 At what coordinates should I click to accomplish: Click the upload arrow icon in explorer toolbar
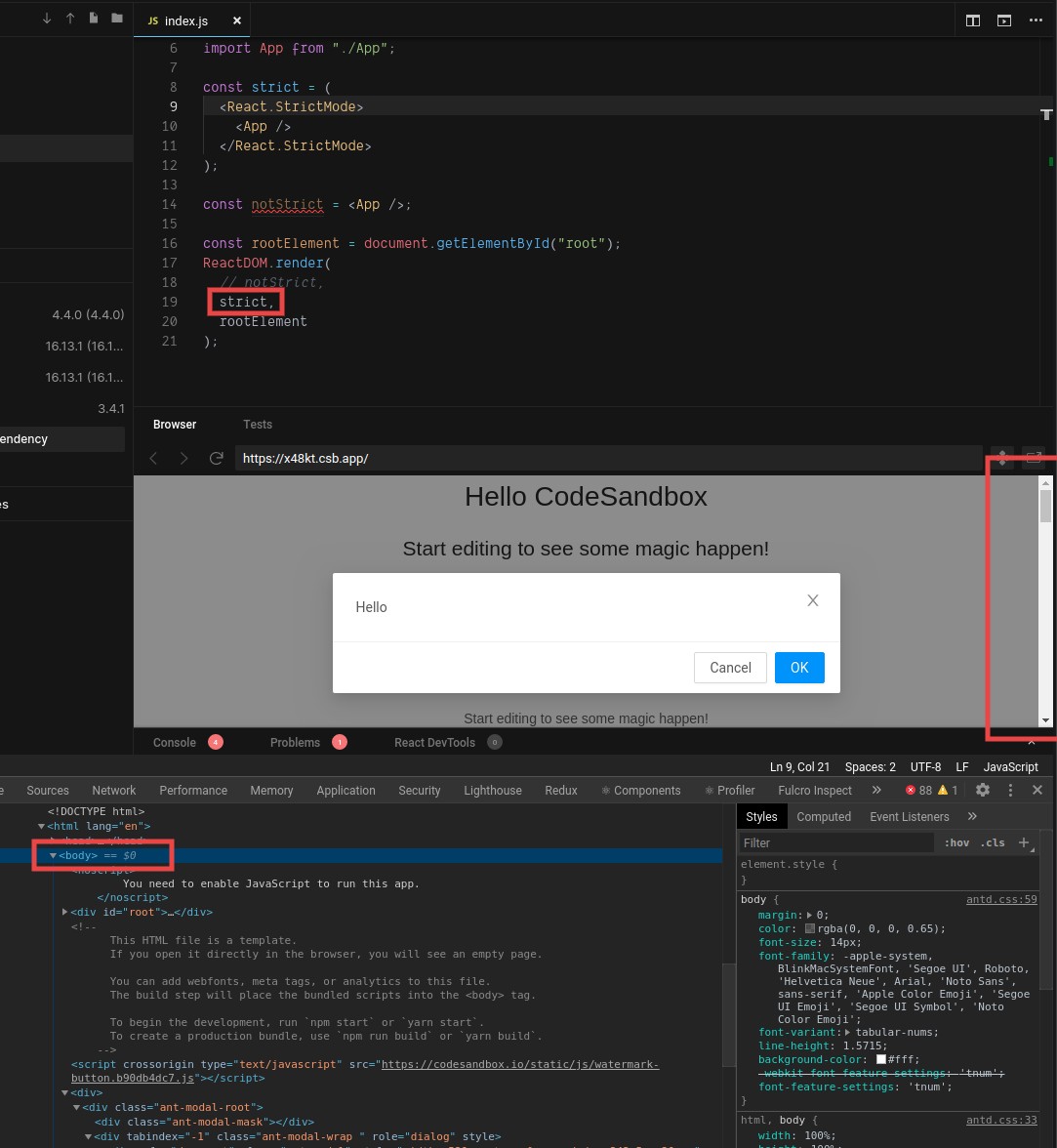point(70,19)
